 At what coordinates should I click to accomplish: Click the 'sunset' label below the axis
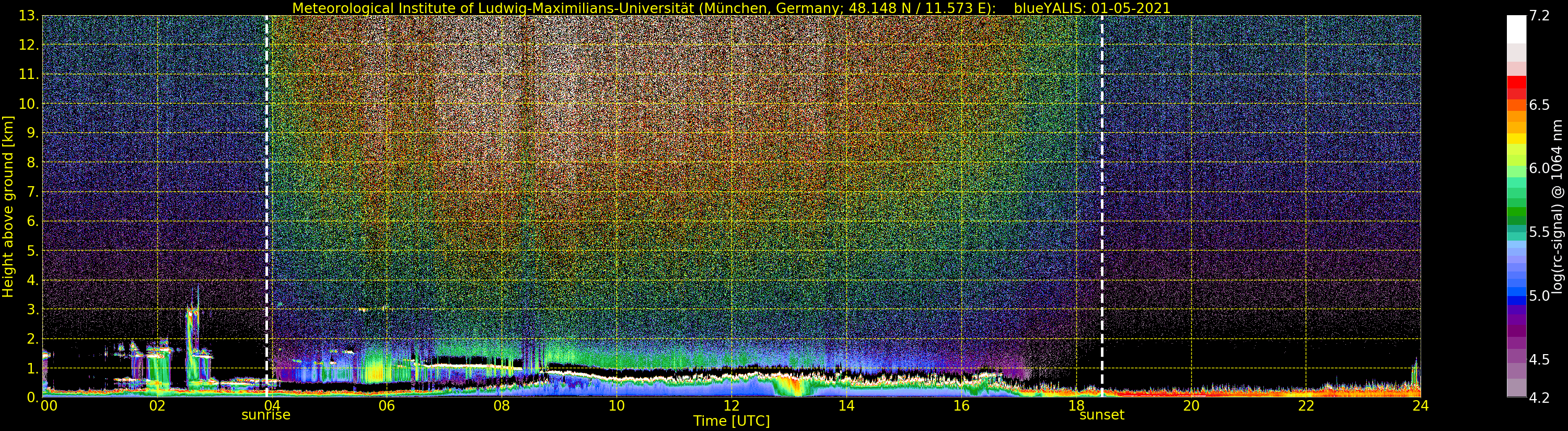coord(1102,415)
